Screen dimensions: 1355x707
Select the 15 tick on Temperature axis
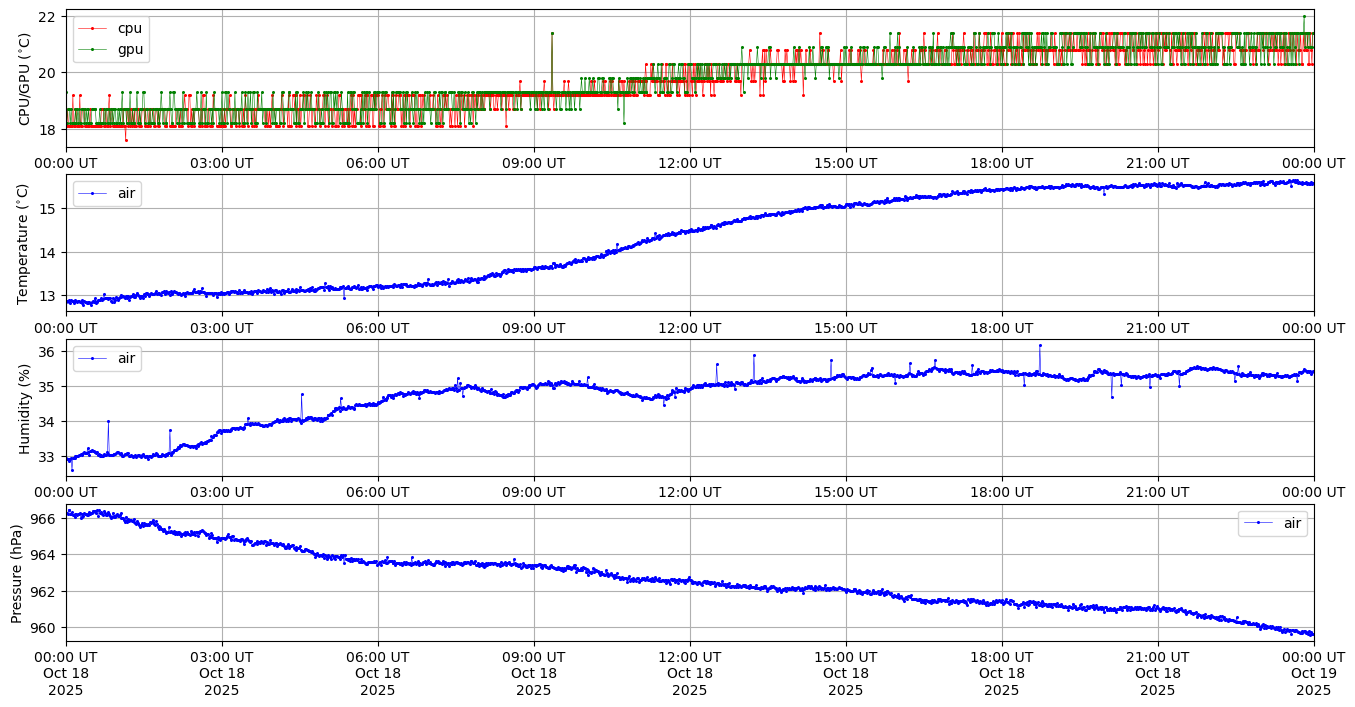(x=48, y=208)
